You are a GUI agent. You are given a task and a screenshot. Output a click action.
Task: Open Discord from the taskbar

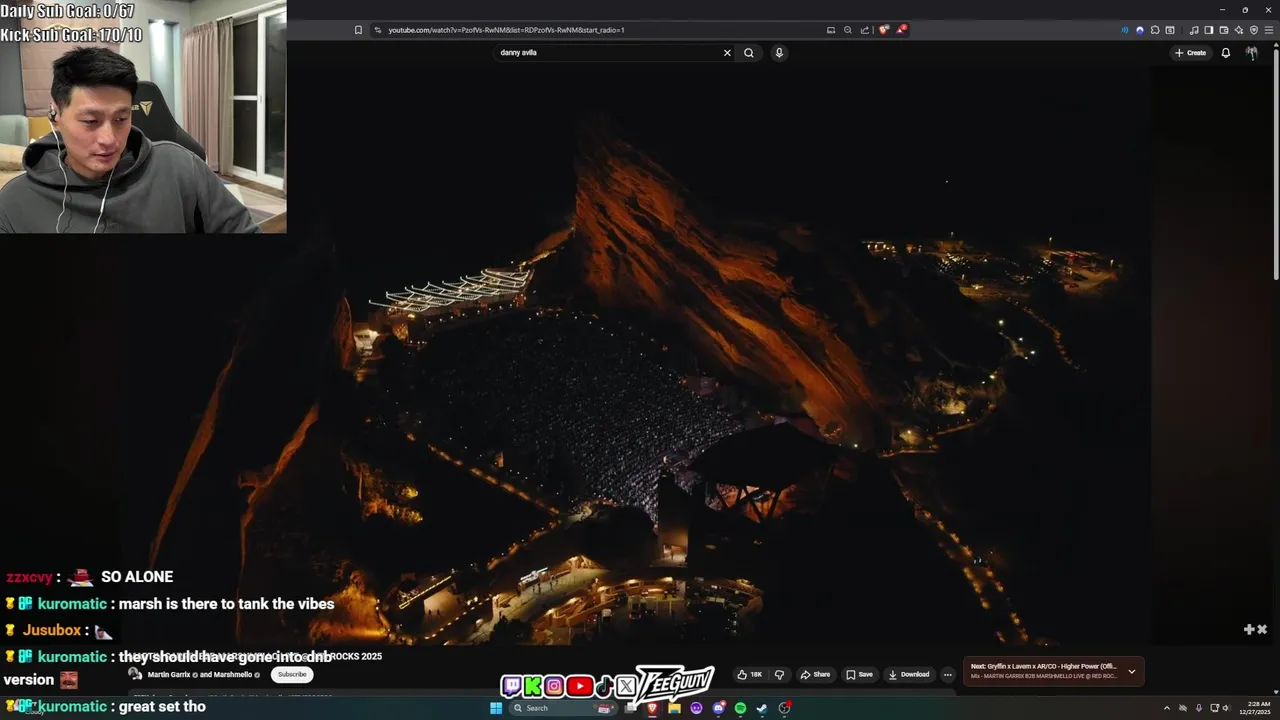(x=719, y=708)
